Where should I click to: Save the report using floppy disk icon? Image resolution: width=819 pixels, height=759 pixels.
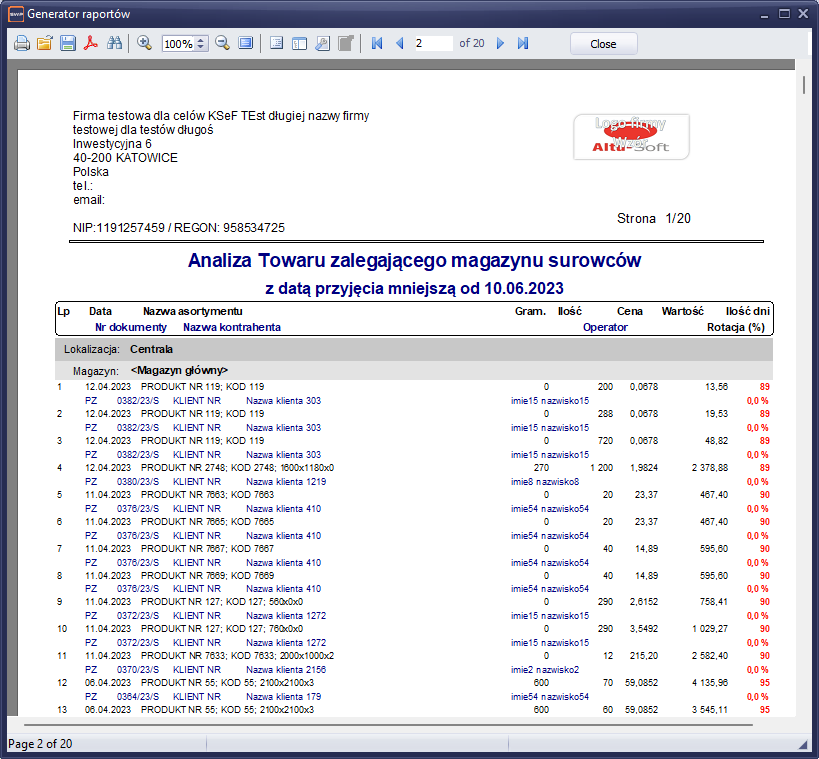pyautogui.click(x=67, y=44)
